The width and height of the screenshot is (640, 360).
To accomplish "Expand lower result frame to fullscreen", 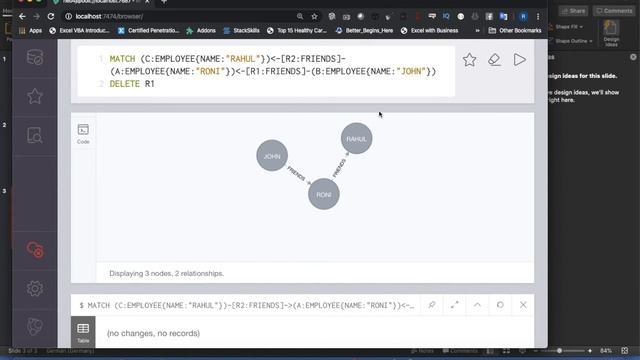I will tap(455, 305).
